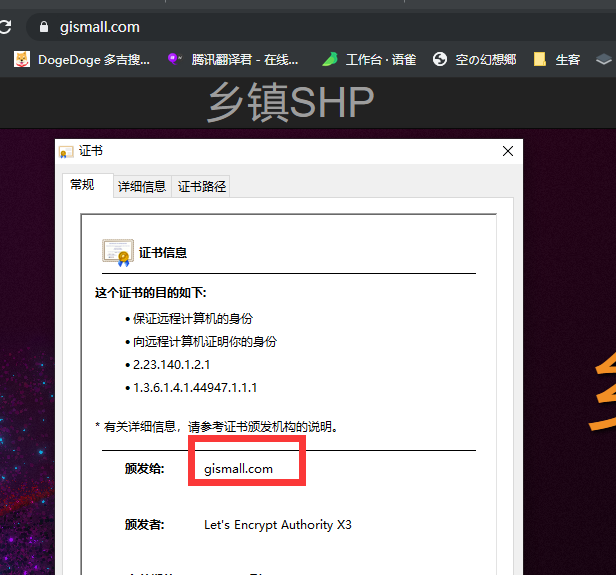Image resolution: width=616 pixels, height=575 pixels.
Task: Click the 乡镇SHP page heading
Action: (291, 102)
